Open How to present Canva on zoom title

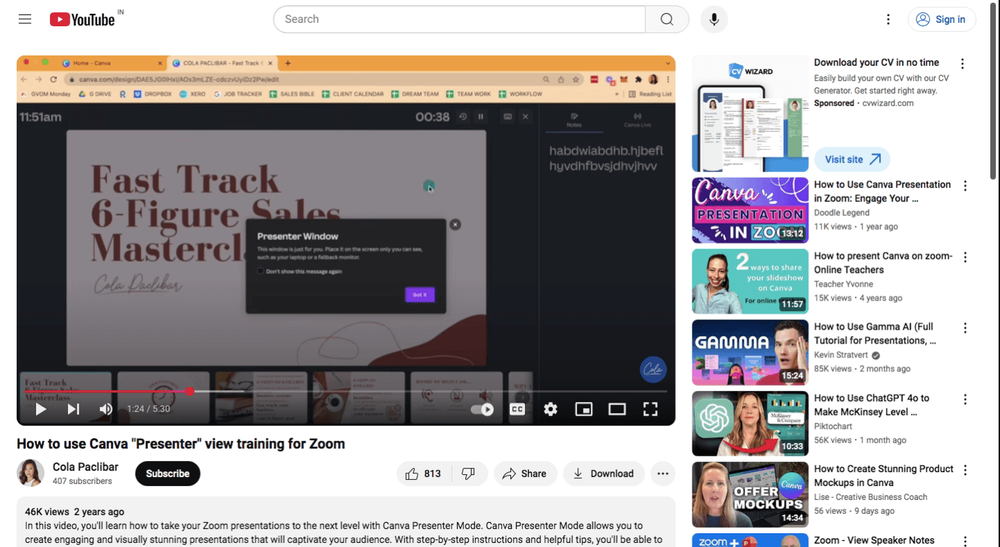coord(883,263)
